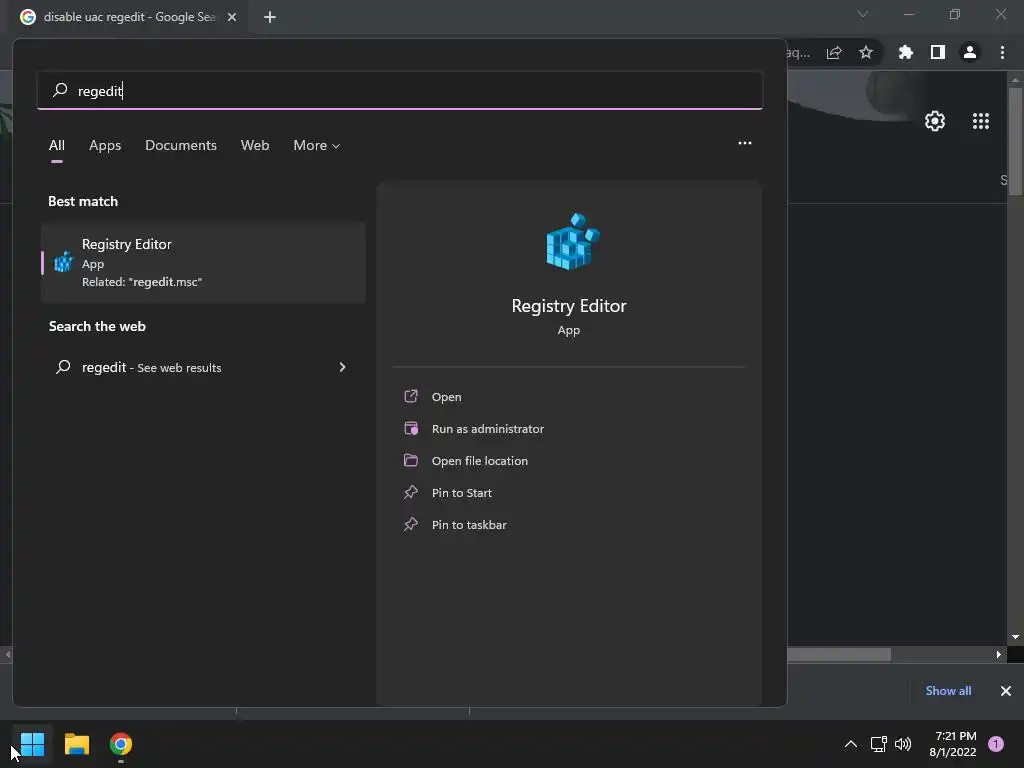Click large Registry Editor cube icon
Image resolution: width=1024 pixels, height=768 pixels.
click(x=572, y=242)
